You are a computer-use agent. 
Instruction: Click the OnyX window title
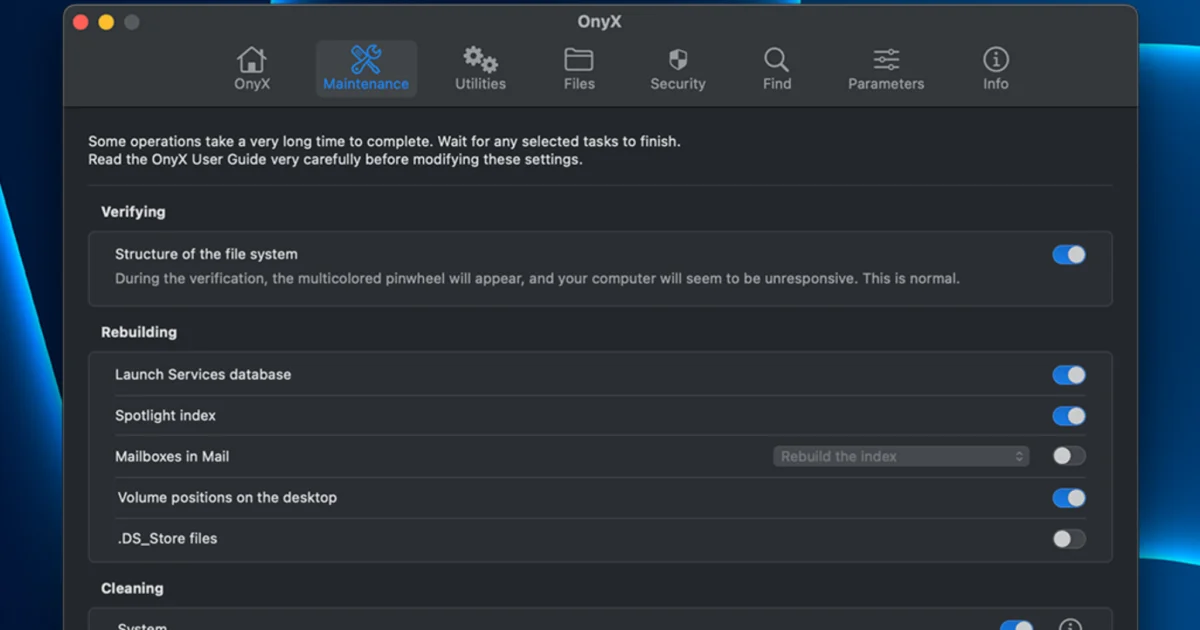pos(600,21)
